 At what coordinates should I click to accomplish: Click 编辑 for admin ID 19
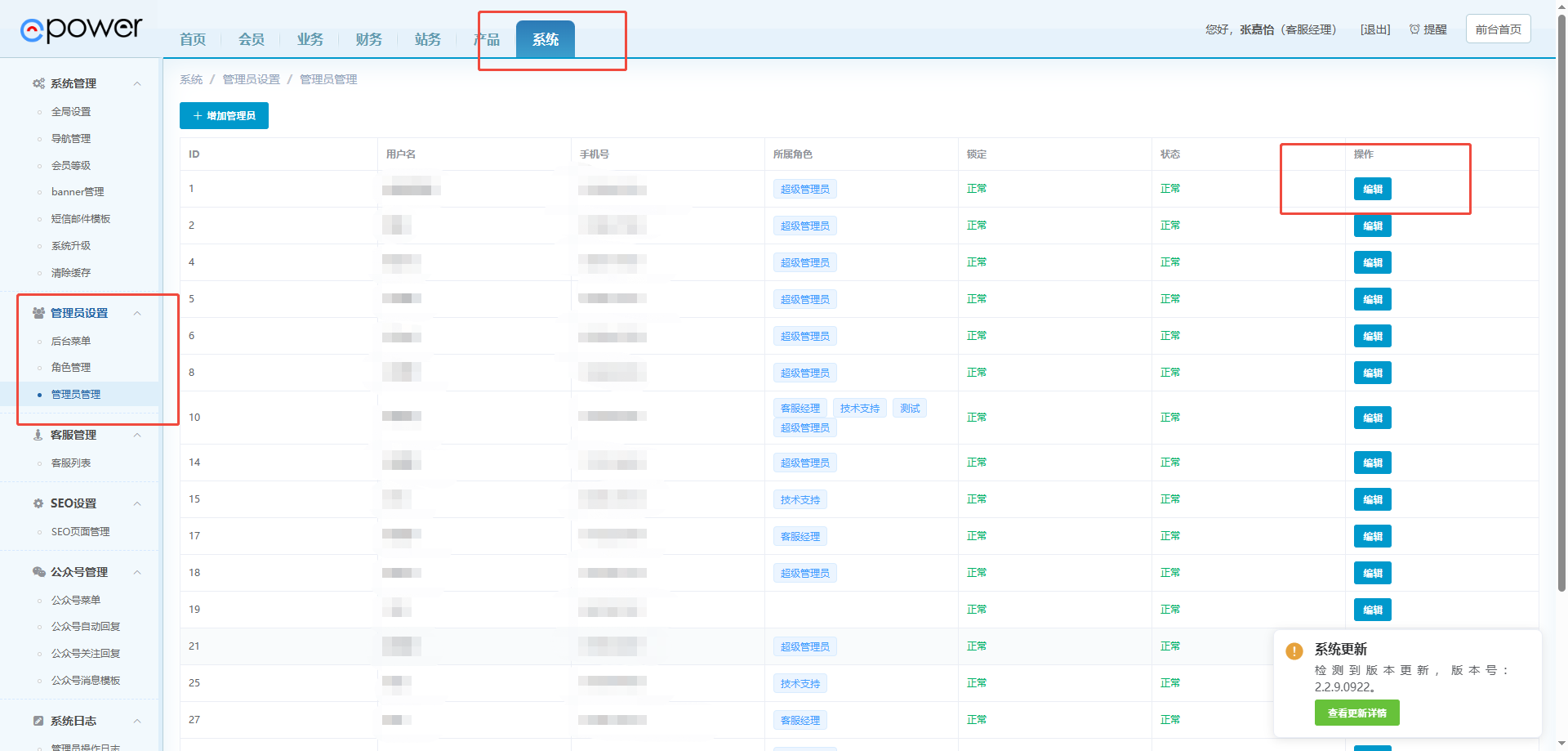click(1372, 610)
